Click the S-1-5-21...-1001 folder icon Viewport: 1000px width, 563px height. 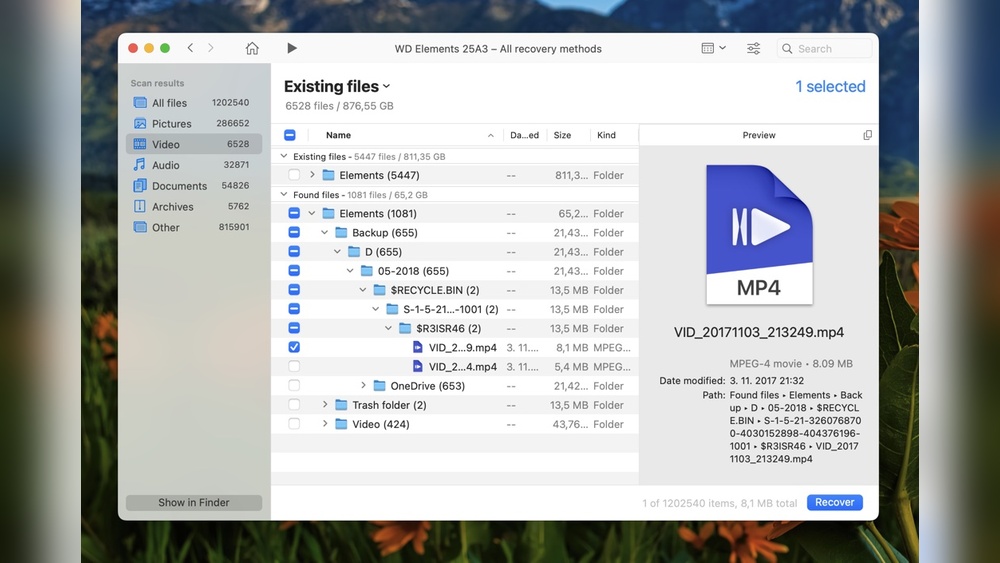click(x=392, y=309)
